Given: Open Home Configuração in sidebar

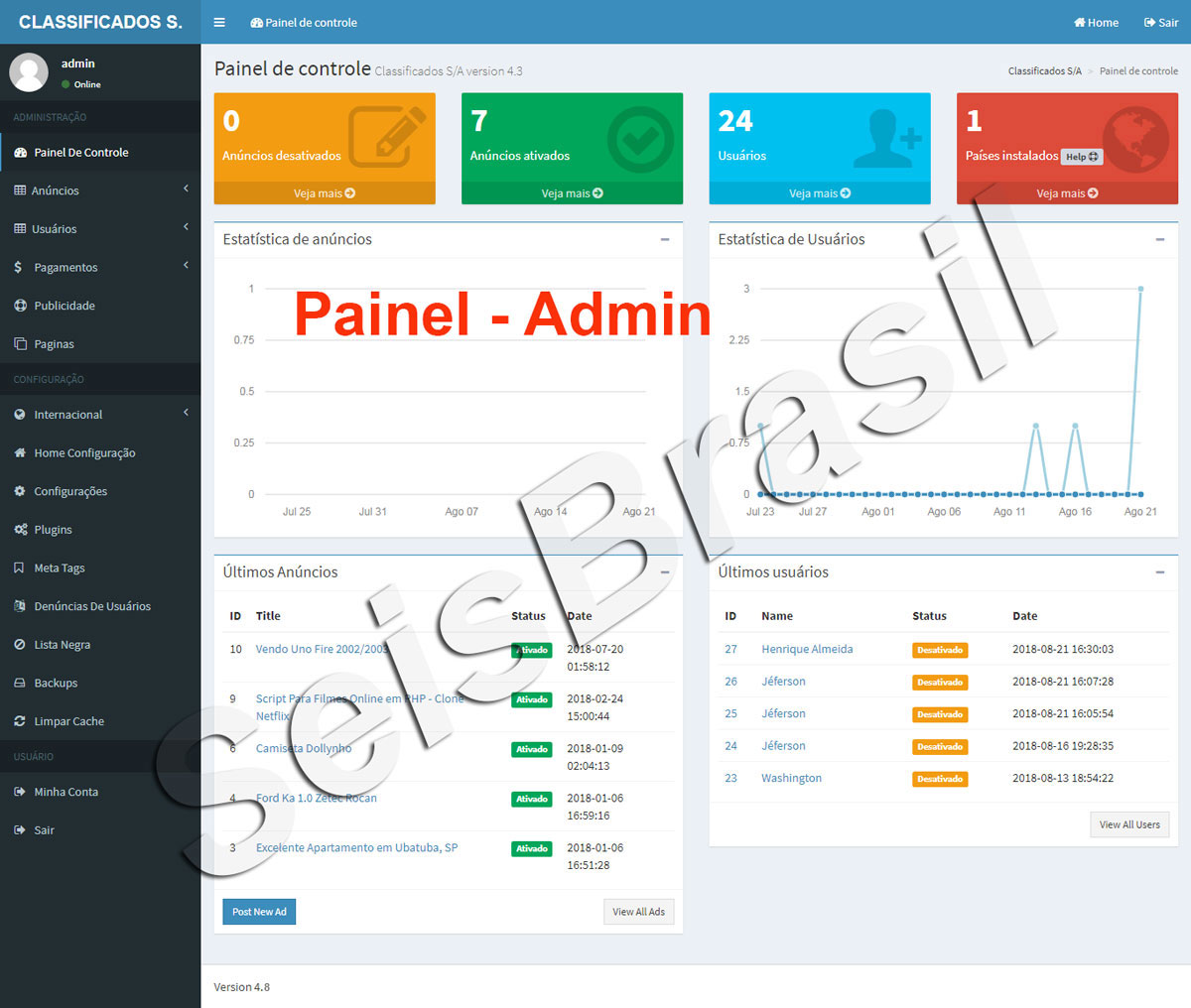Looking at the screenshot, I should [x=84, y=453].
